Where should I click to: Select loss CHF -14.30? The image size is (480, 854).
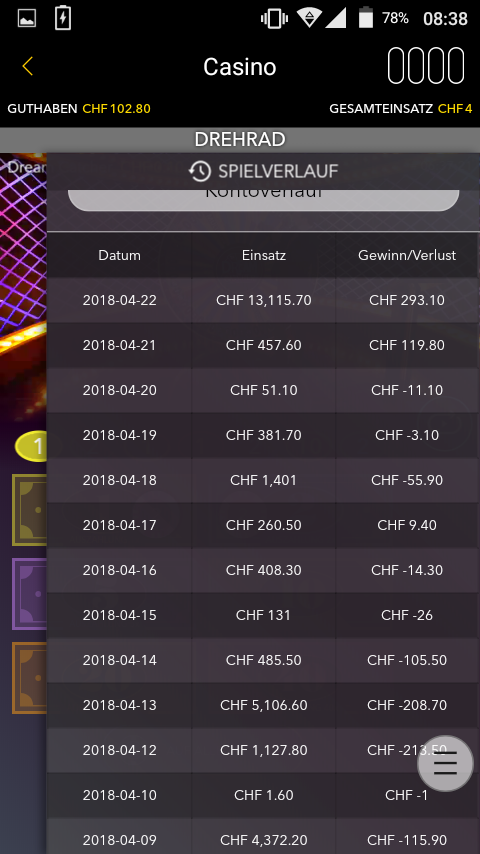(407, 570)
